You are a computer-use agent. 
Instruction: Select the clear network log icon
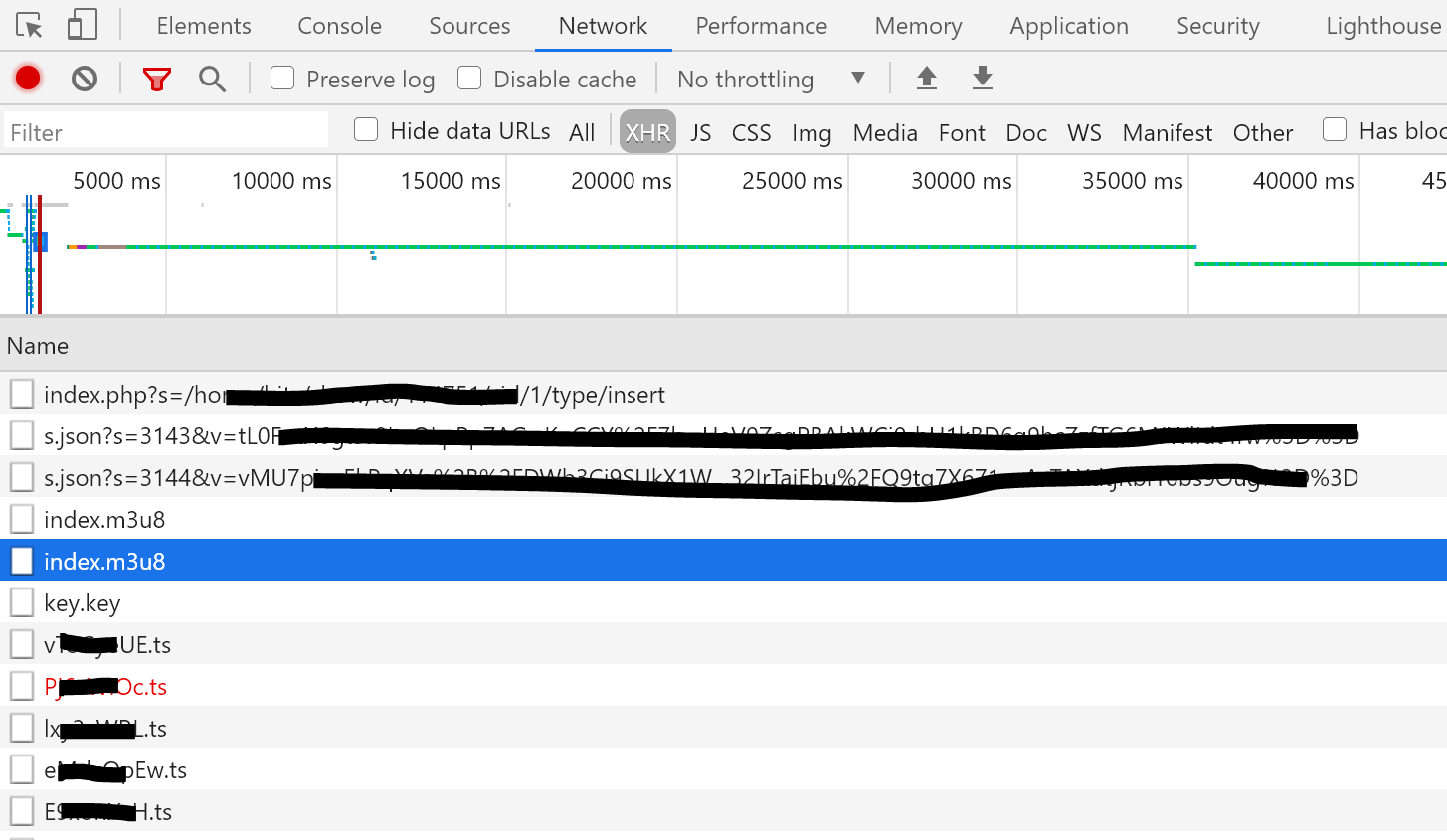tap(85, 78)
